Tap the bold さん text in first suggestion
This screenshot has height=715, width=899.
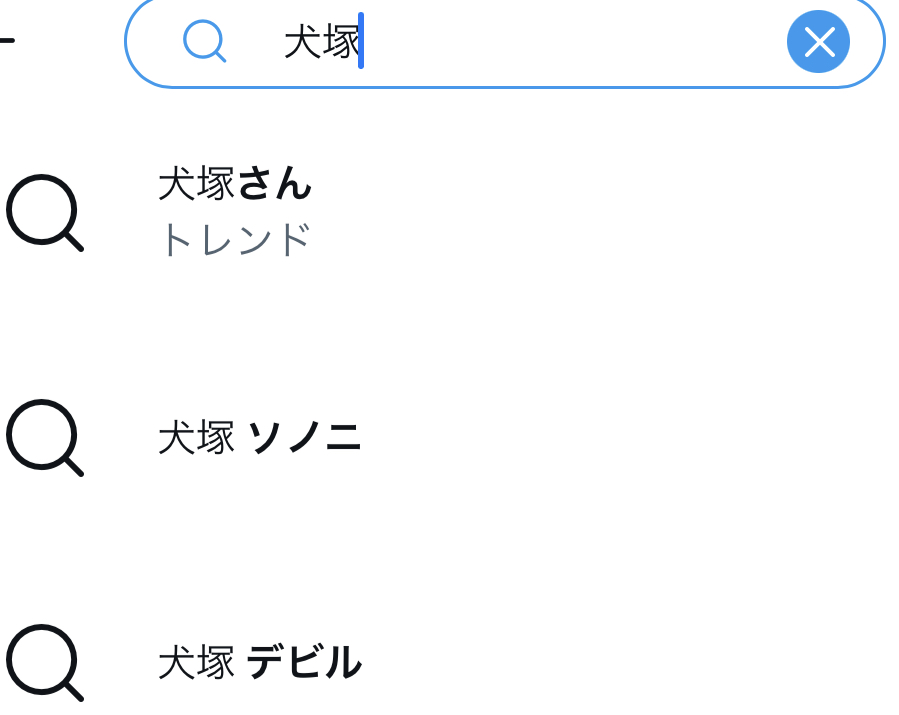275,185
